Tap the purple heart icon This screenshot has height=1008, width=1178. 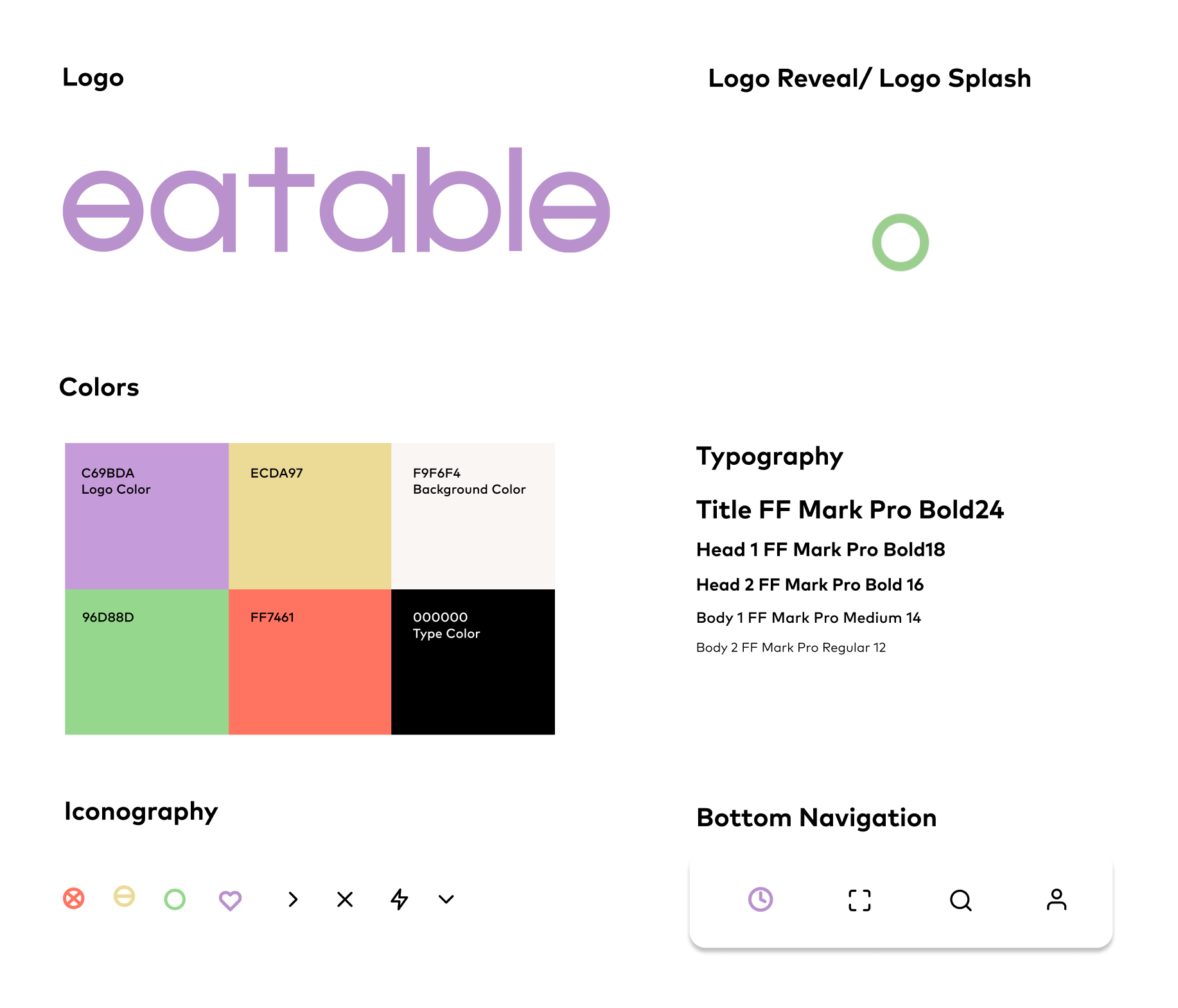[x=230, y=900]
